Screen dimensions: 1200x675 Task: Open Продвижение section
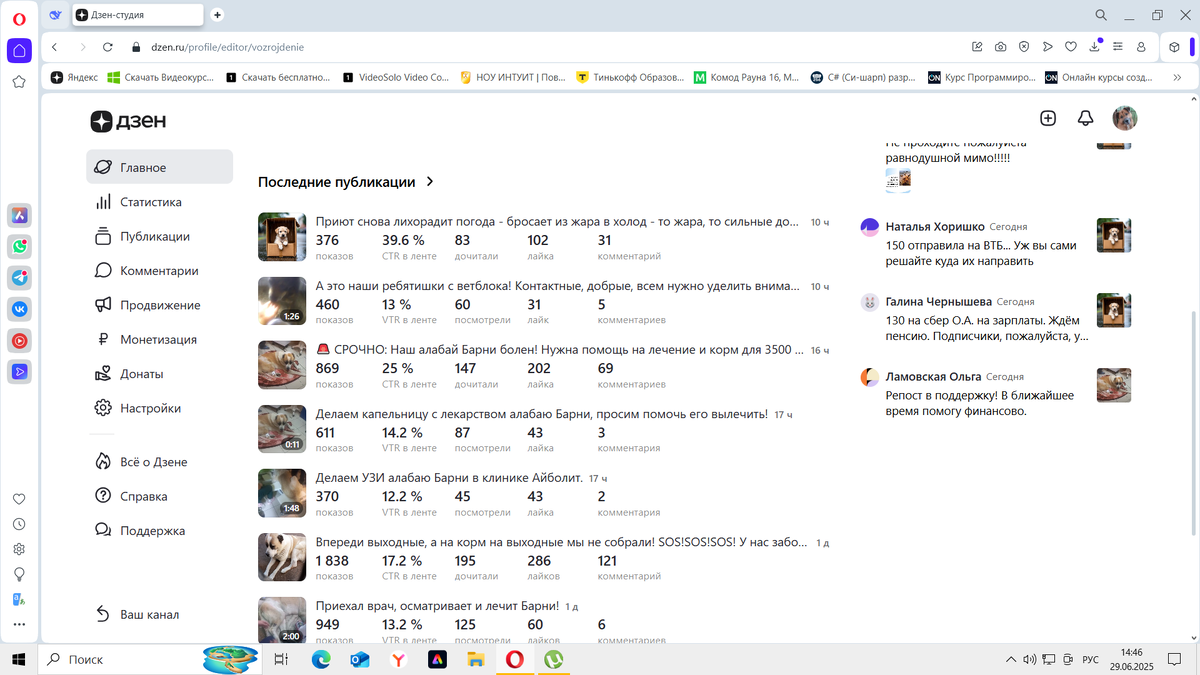(x=160, y=305)
